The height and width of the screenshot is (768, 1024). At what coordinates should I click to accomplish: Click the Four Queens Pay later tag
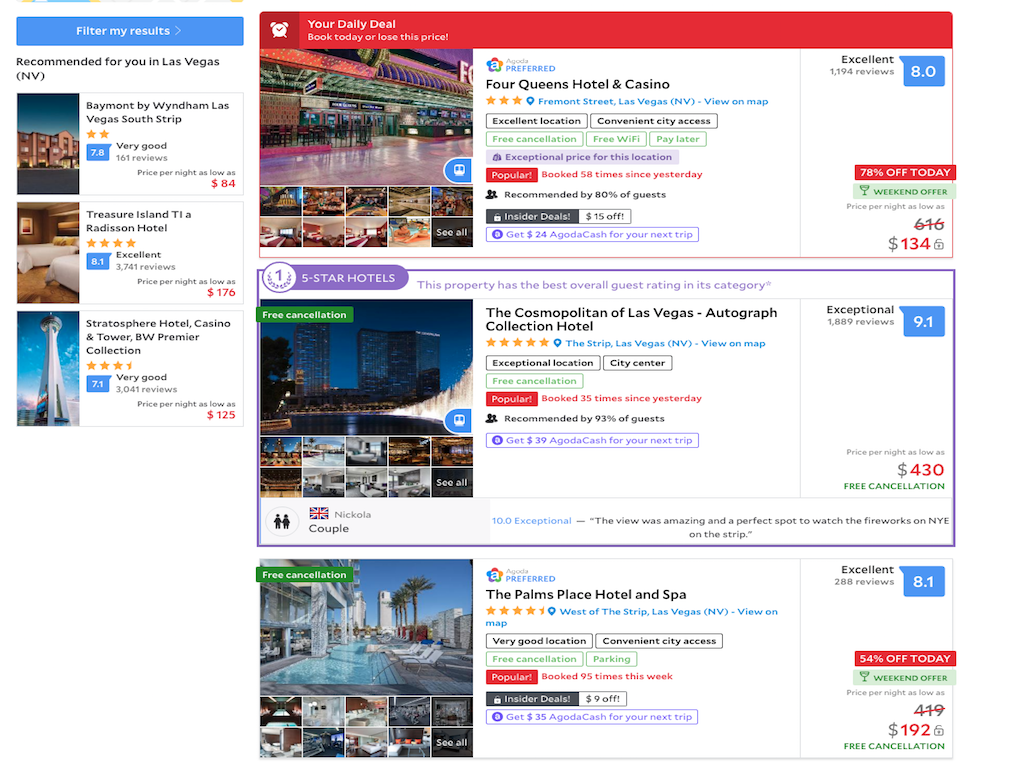677,139
